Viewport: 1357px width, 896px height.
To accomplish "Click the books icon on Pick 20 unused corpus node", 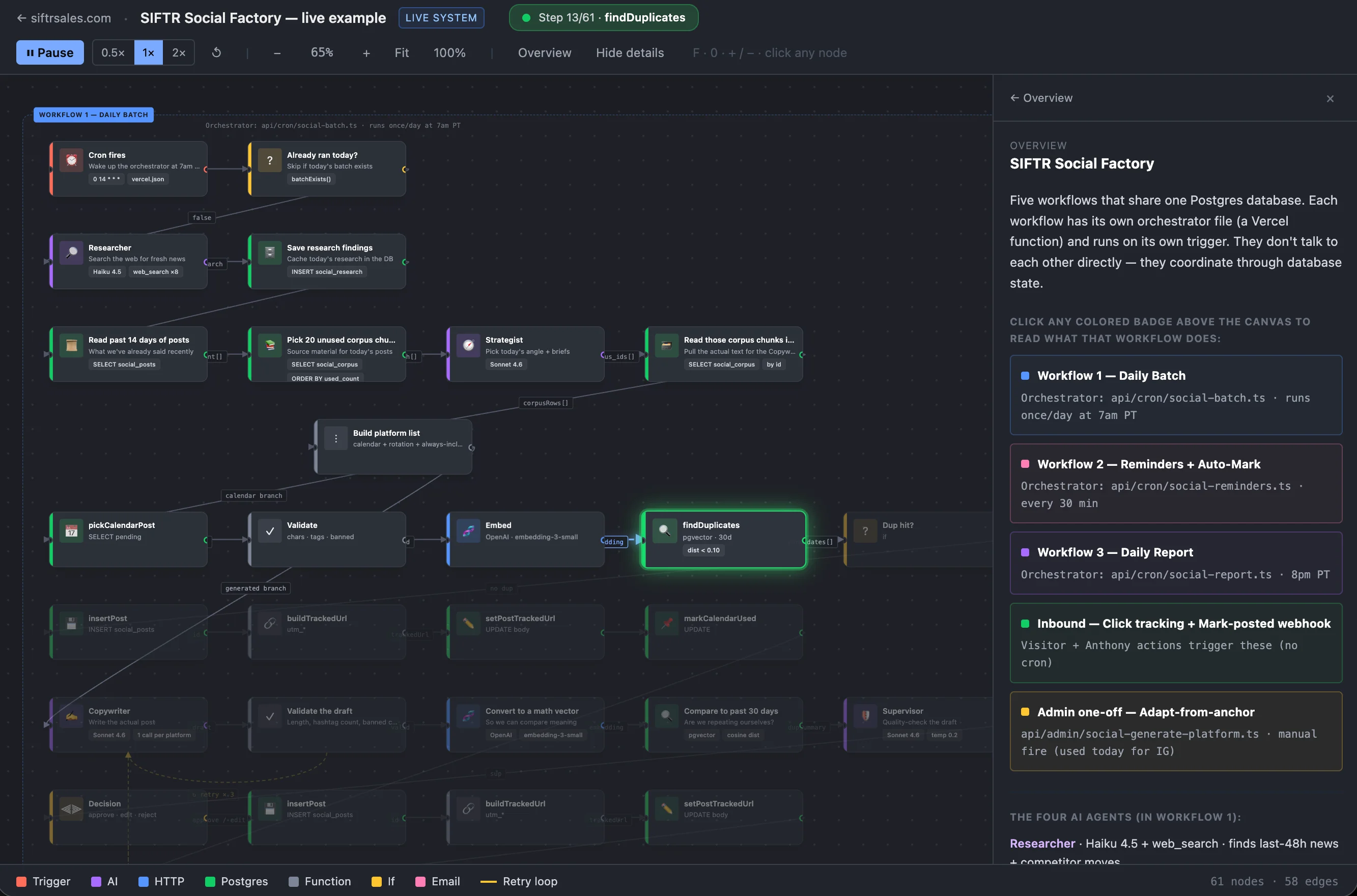I will pos(270,345).
